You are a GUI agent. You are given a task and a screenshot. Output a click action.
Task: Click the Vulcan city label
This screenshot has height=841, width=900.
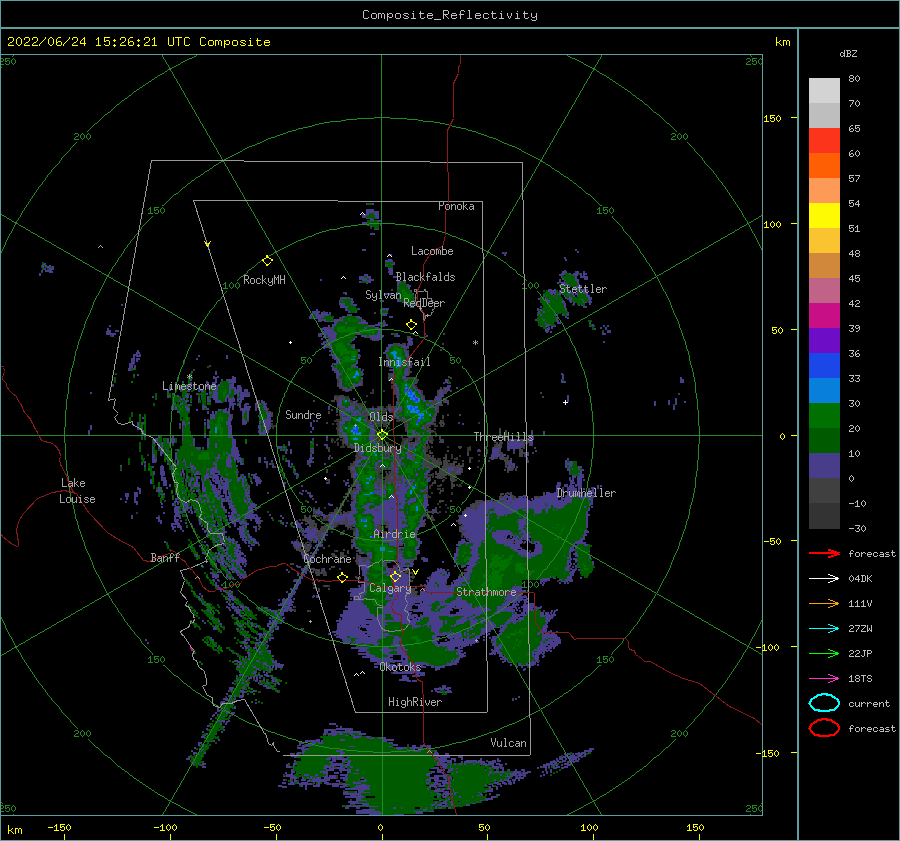[x=508, y=743]
